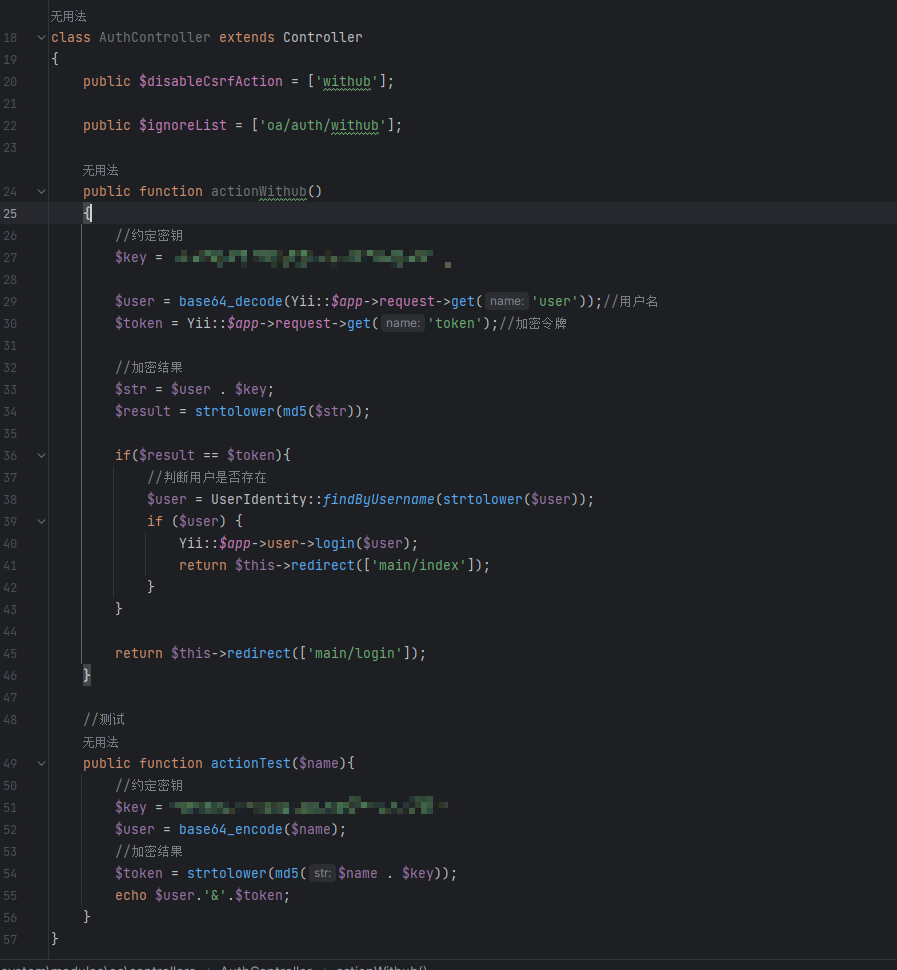The height and width of the screenshot is (970, 897).
Task: Open the '无用法' usages hint above actionTest function
Action: pos(100,742)
